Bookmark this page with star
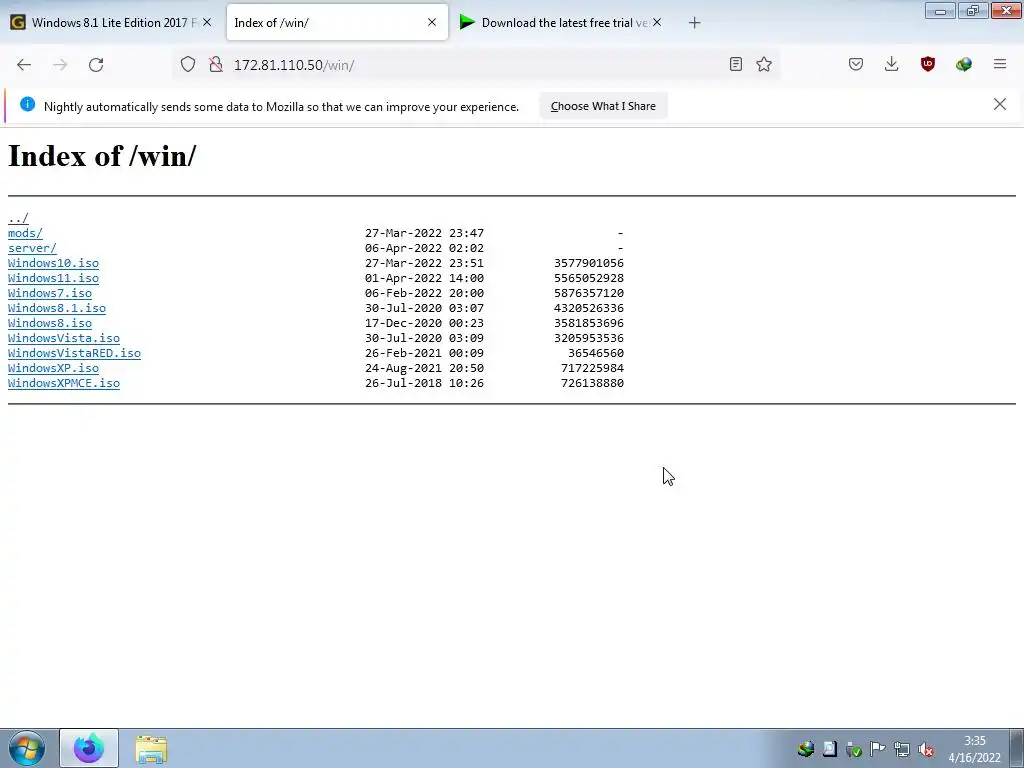Viewport: 1024px width, 768px height. 764,64
